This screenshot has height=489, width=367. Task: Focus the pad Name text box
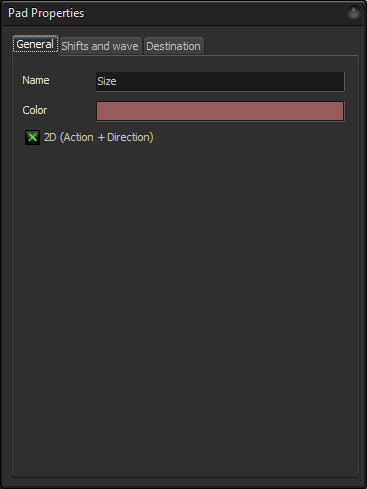point(220,81)
